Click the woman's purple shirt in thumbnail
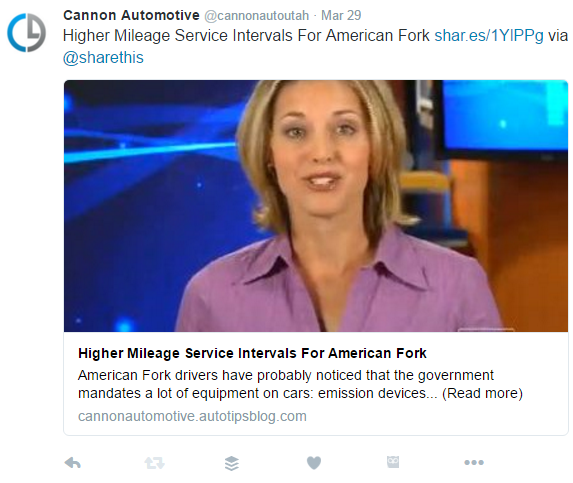The image size is (573, 483). pyautogui.click(x=338, y=289)
